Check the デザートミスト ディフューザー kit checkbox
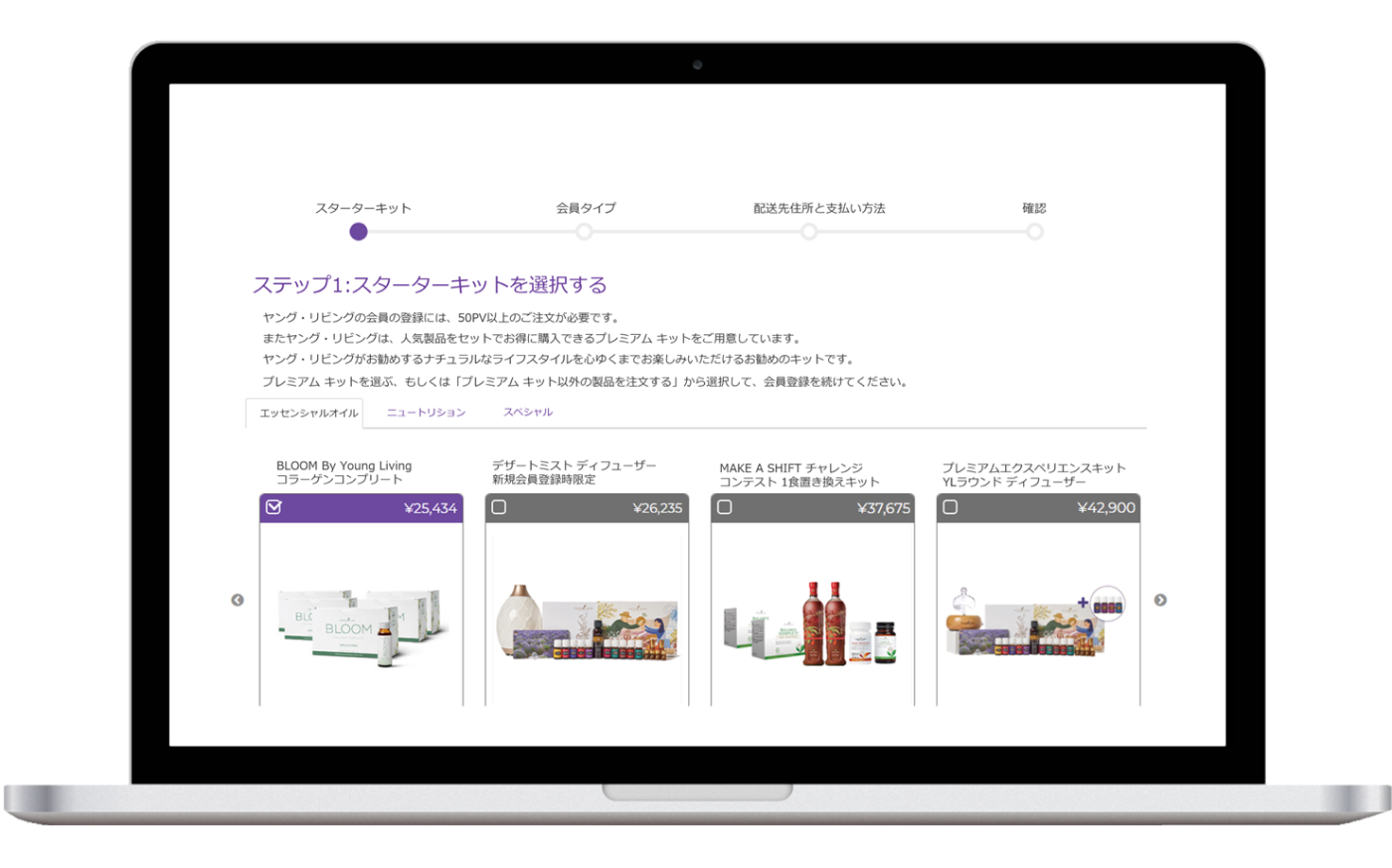1392x868 pixels. pyautogui.click(x=499, y=507)
